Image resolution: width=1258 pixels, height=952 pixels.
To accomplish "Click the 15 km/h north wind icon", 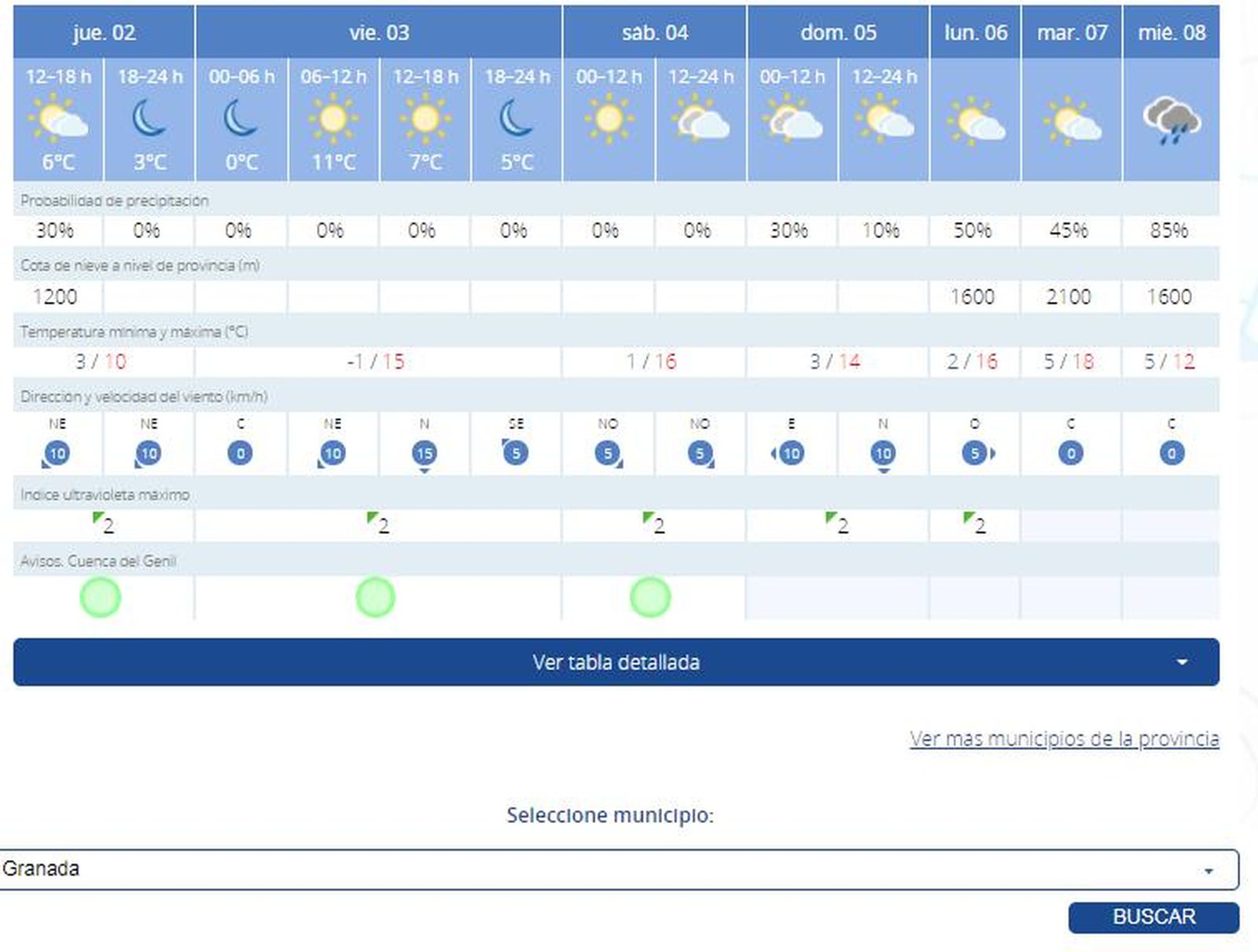I will (425, 454).
